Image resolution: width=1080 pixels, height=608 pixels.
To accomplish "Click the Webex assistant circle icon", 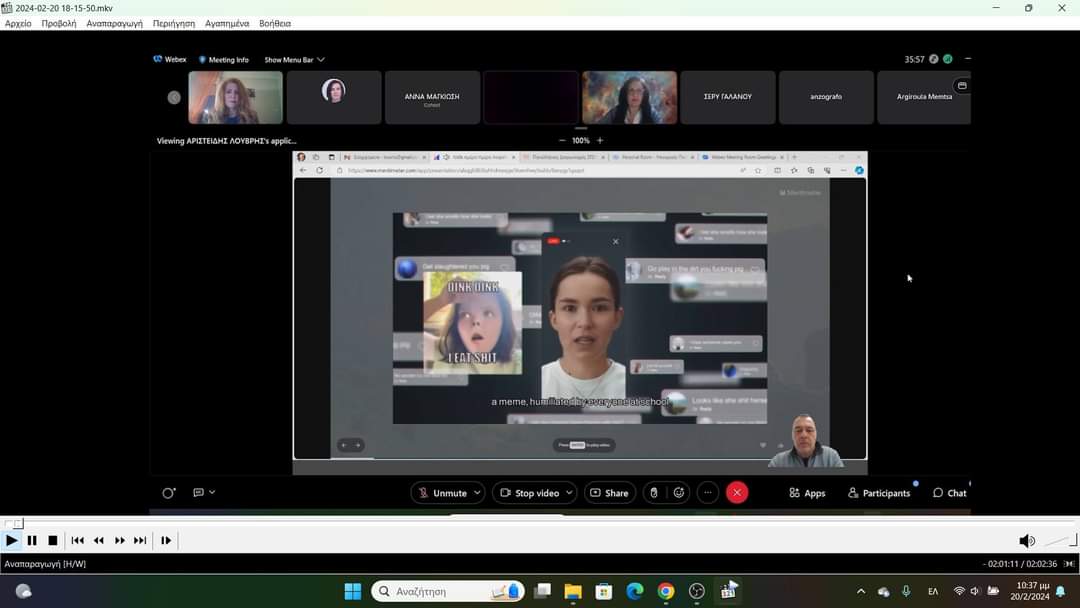I will 168,493.
